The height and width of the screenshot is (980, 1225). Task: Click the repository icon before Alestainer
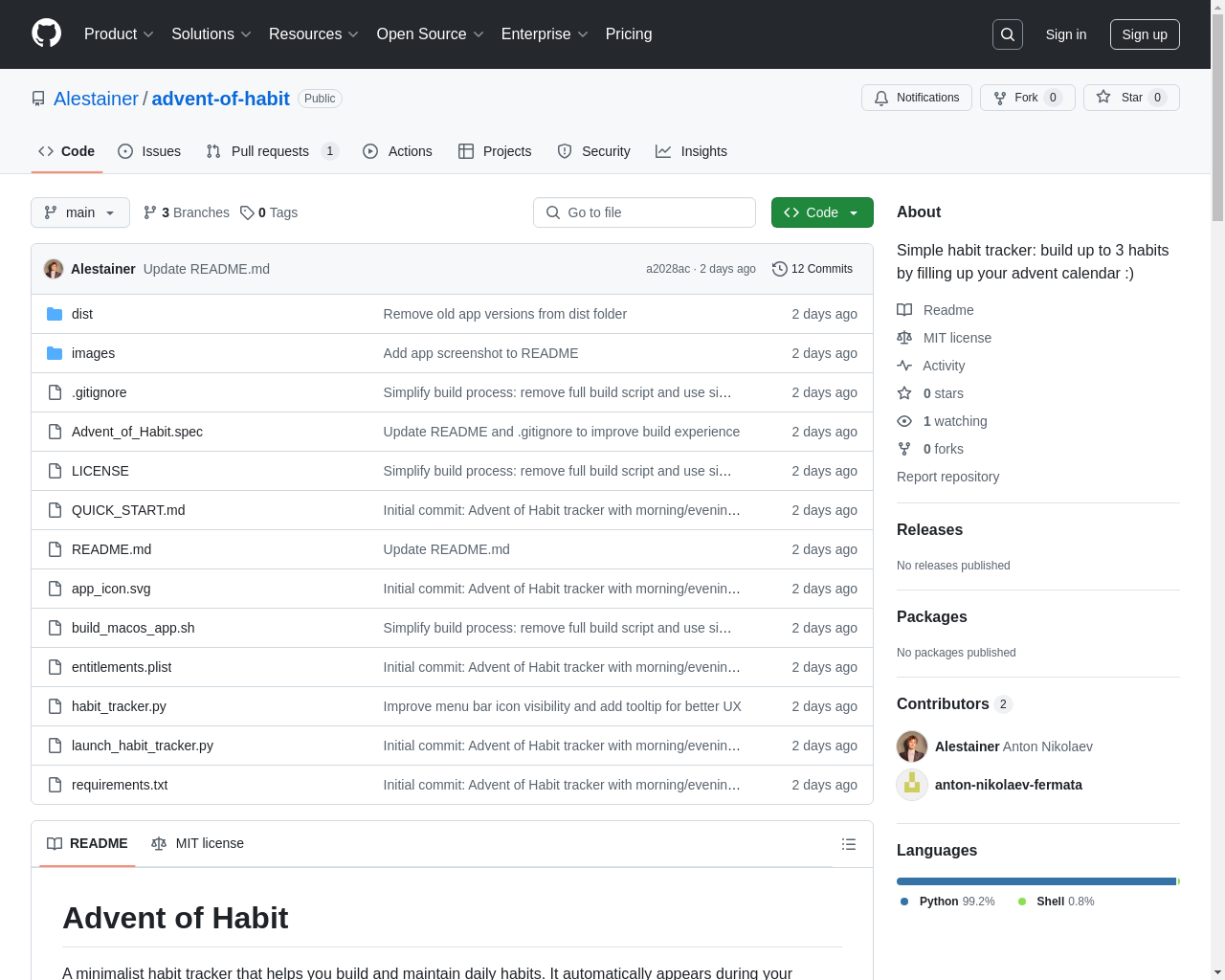point(38,99)
